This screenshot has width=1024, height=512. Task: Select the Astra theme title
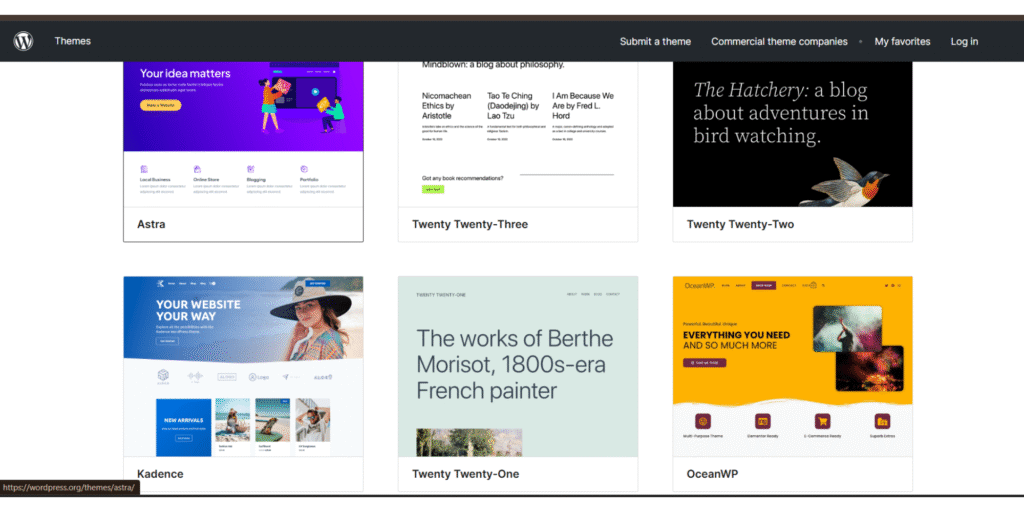point(151,225)
